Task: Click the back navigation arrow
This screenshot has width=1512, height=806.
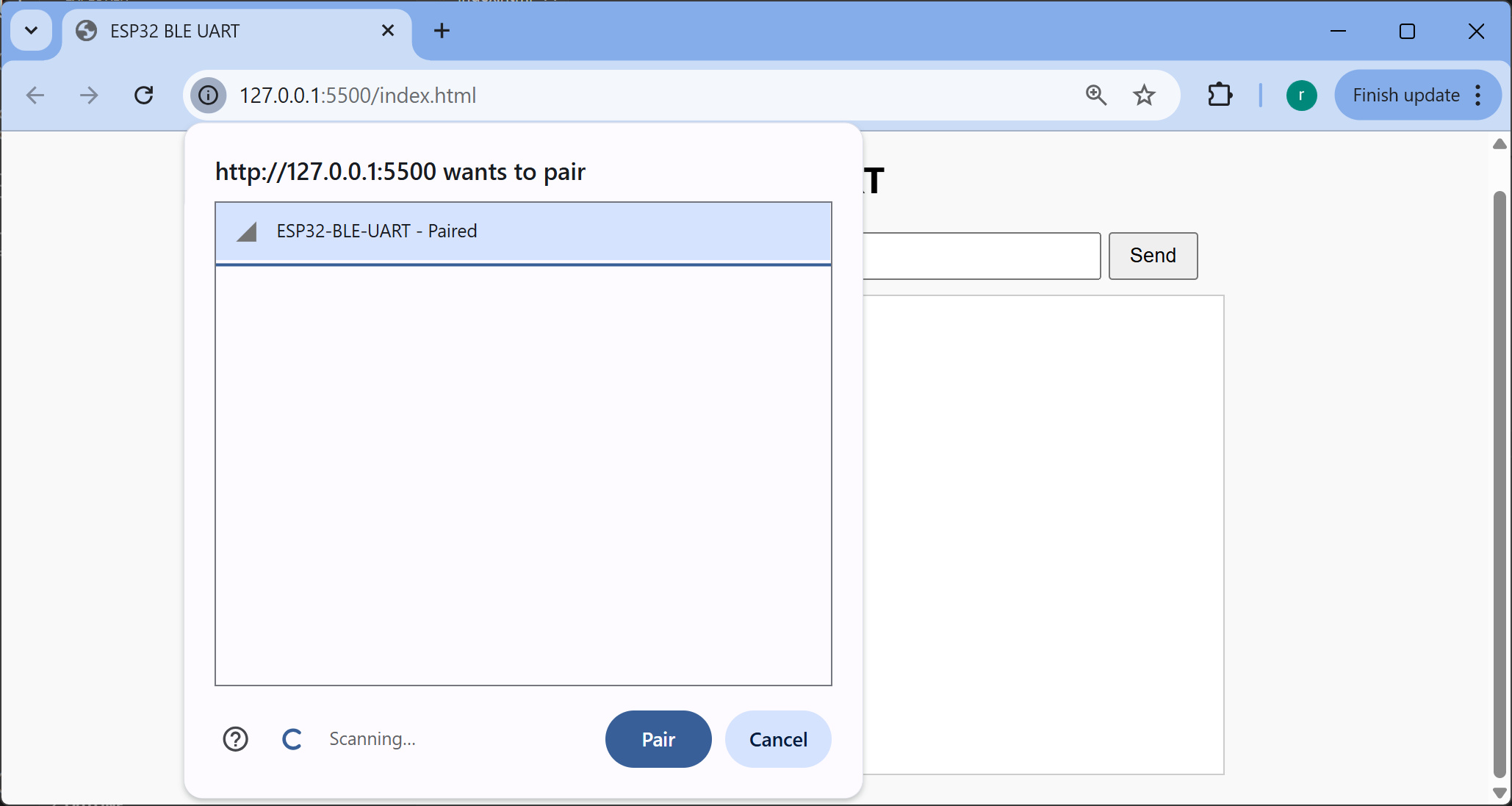Action: coord(35,96)
